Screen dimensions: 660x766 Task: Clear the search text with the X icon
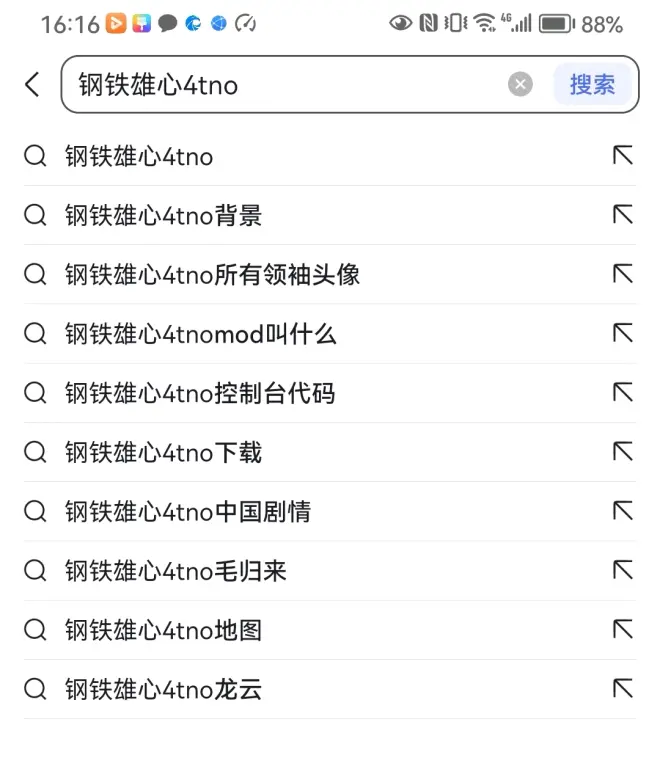click(x=520, y=85)
